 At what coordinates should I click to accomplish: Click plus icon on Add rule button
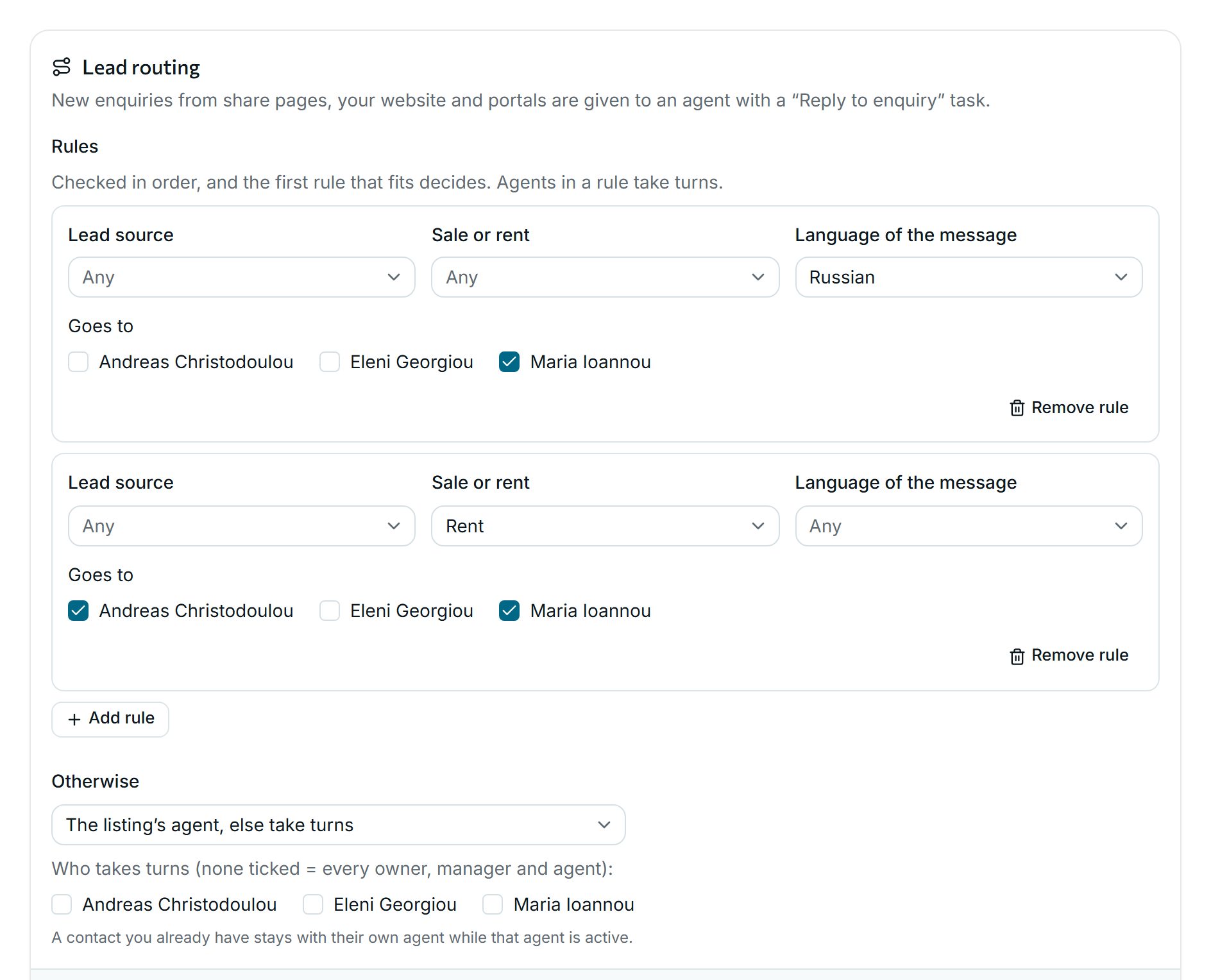74,719
